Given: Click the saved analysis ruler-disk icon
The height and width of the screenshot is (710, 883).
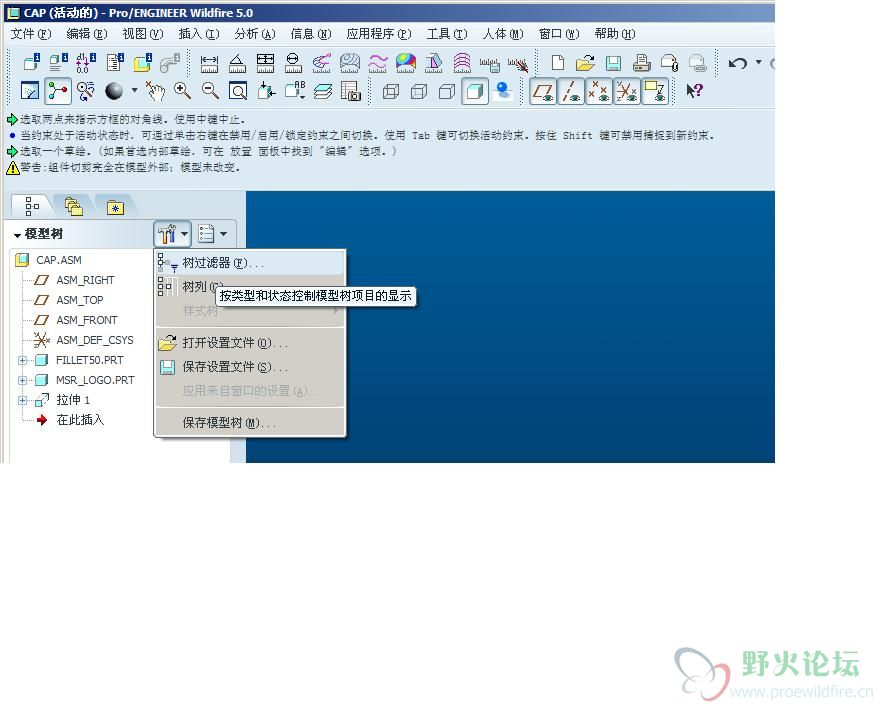Looking at the screenshot, I should (x=490, y=64).
